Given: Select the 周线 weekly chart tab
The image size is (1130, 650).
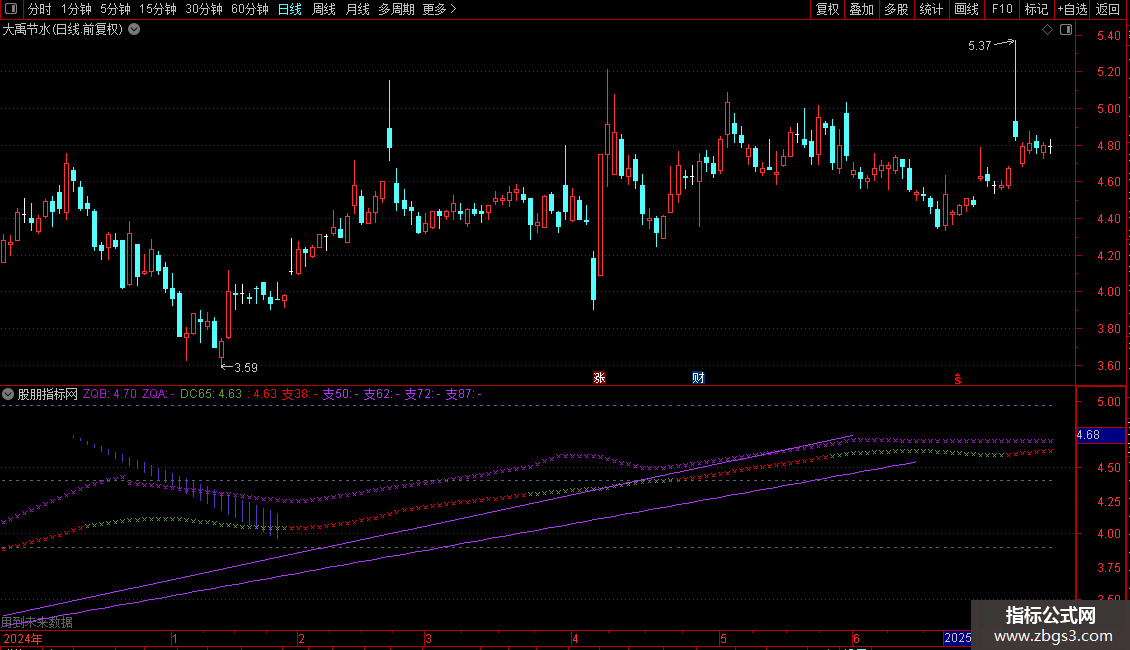Looking at the screenshot, I should 324,9.
